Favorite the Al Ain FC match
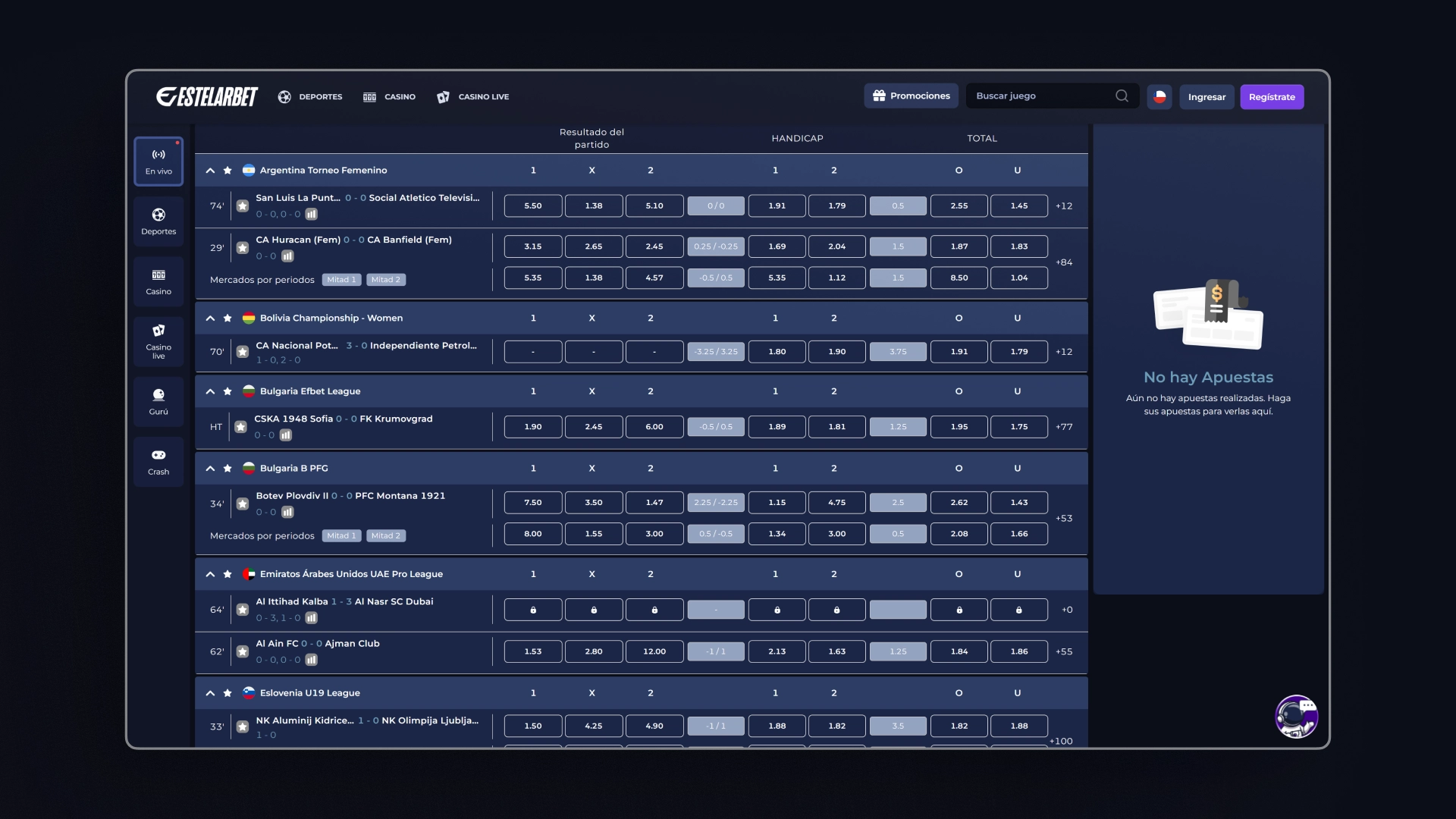 tap(243, 651)
